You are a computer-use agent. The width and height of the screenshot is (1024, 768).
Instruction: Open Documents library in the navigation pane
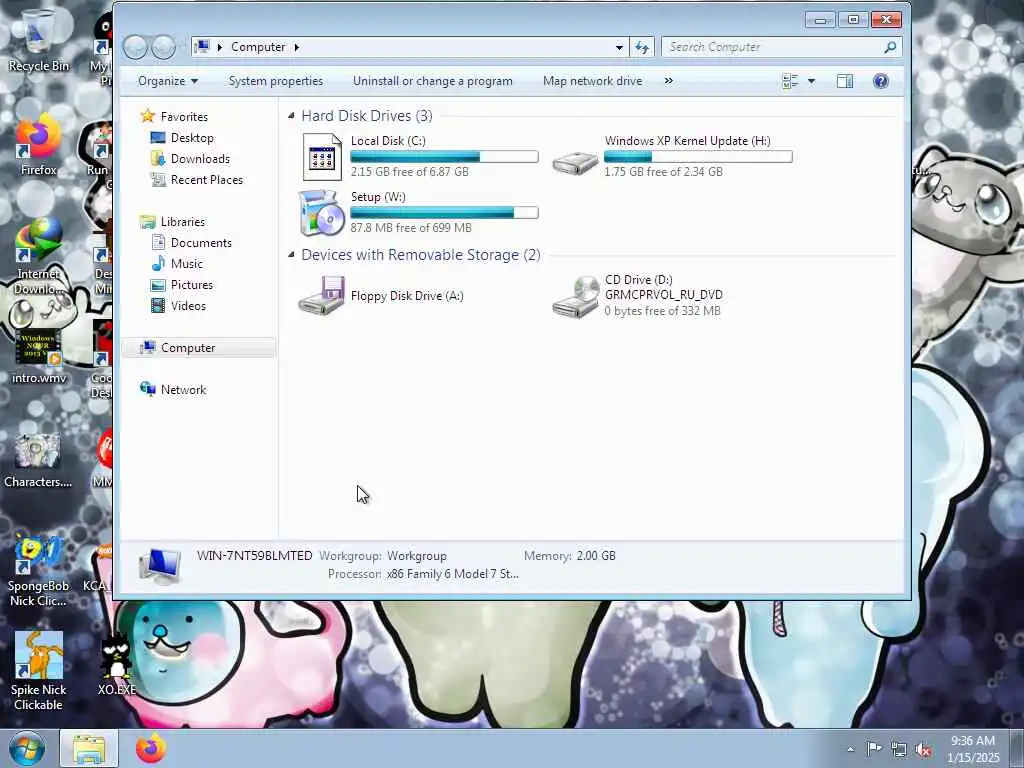pyautogui.click(x=201, y=243)
